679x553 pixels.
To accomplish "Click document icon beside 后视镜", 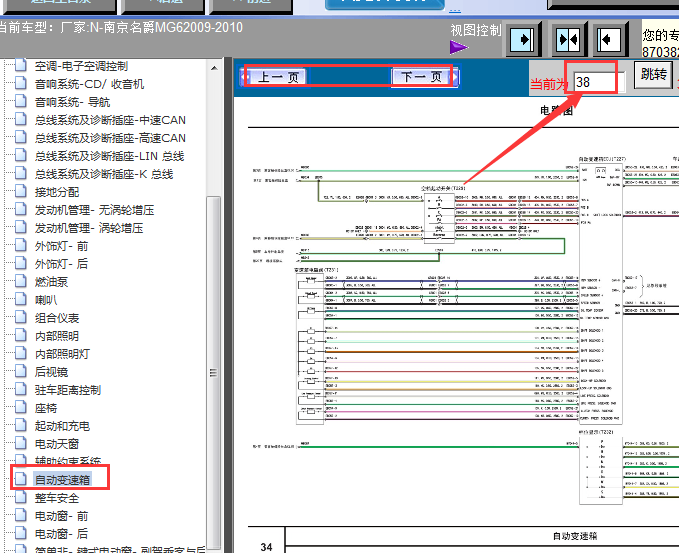I will (20, 371).
